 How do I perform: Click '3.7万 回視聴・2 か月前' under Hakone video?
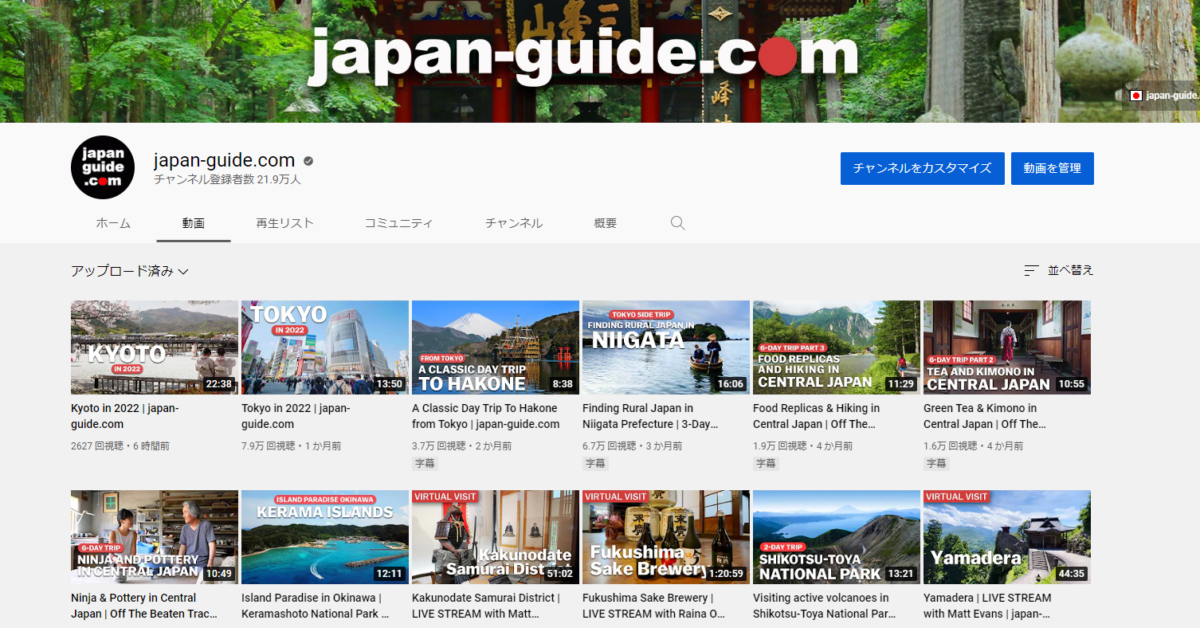pyautogui.click(x=462, y=446)
